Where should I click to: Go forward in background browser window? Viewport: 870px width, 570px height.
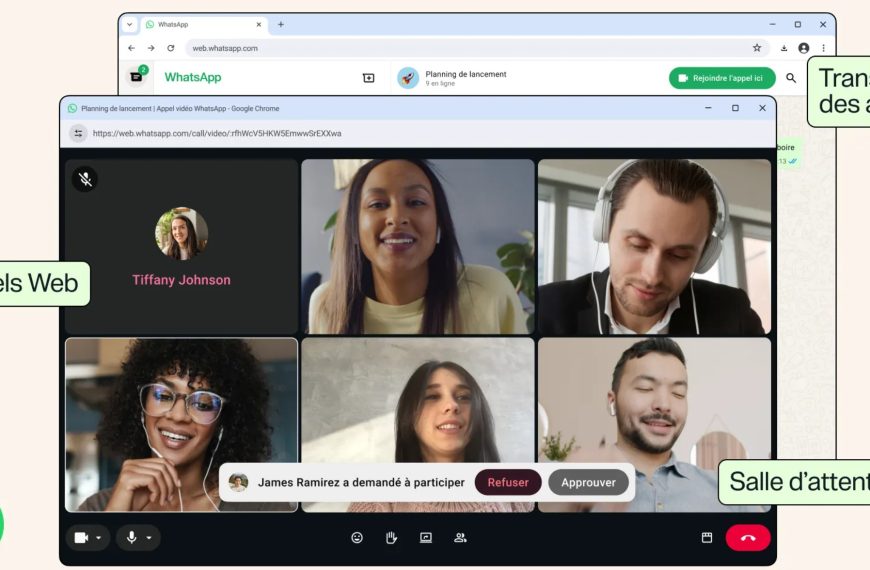(151, 48)
